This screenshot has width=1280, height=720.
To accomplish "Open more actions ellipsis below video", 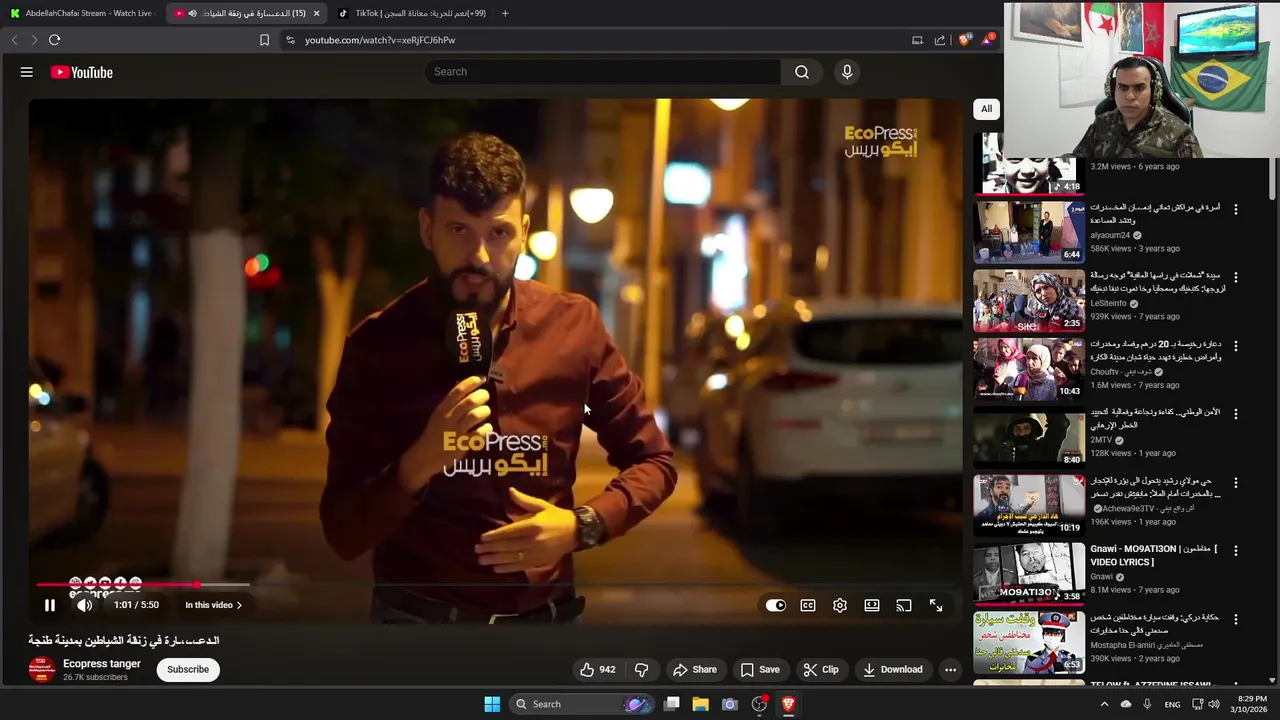I will point(950,669).
